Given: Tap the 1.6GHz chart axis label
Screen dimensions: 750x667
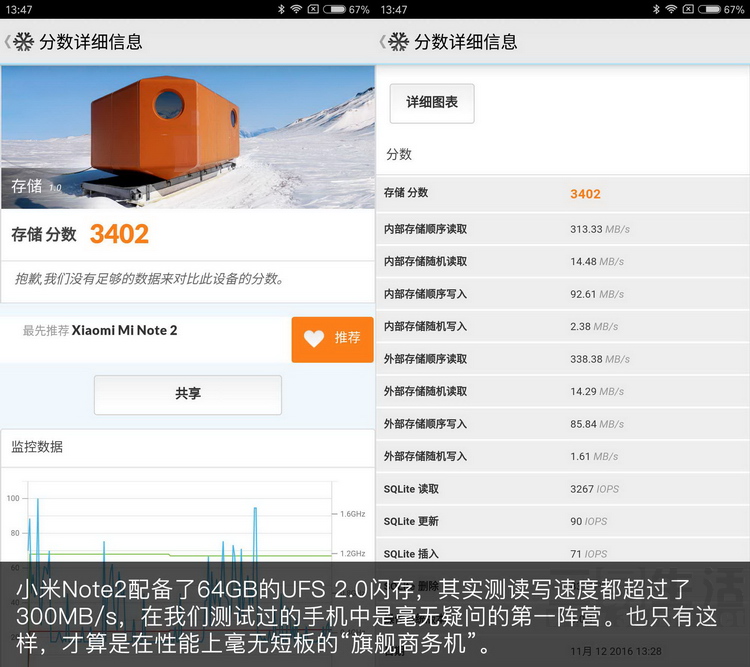Looking at the screenshot, I should [x=353, y=514].
